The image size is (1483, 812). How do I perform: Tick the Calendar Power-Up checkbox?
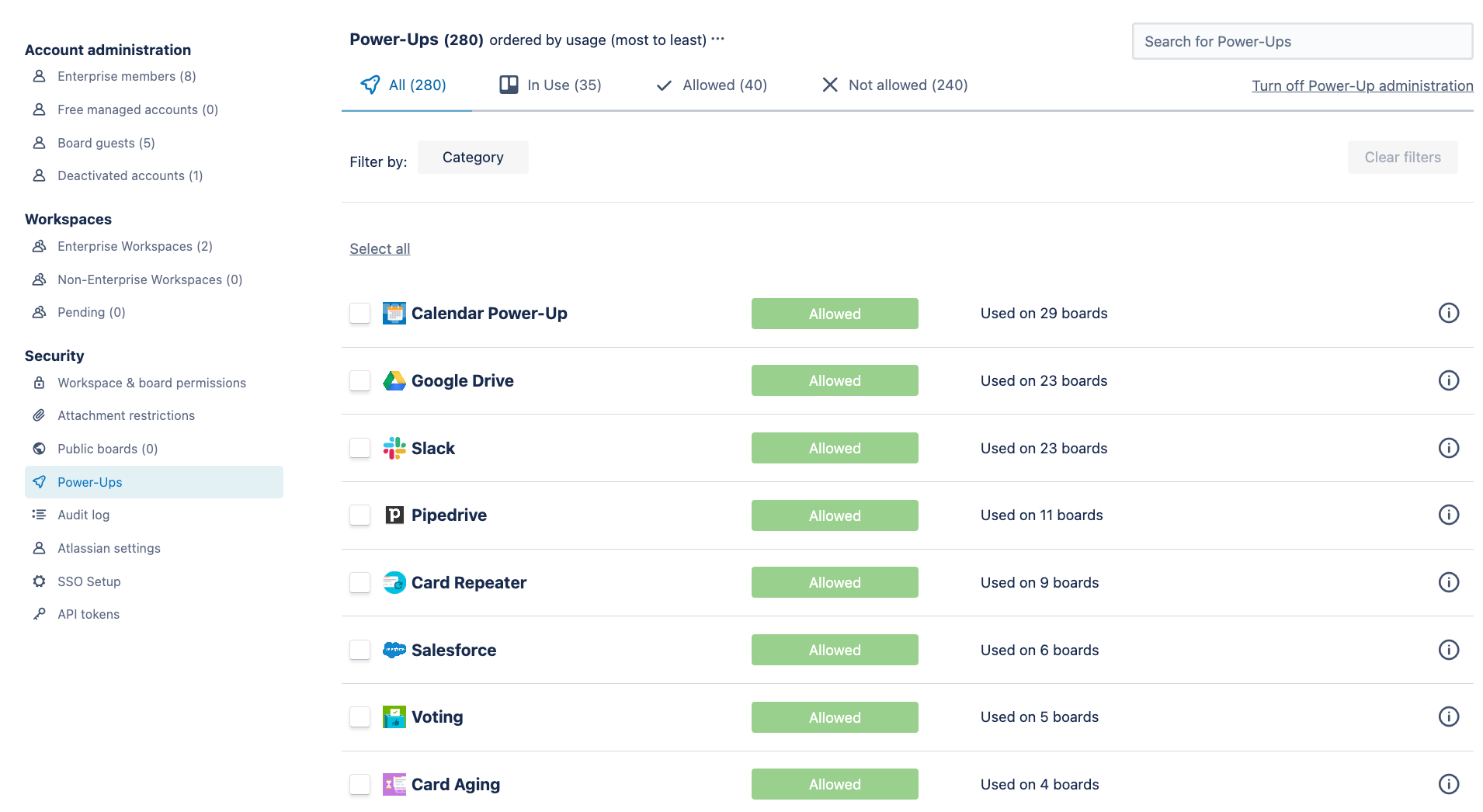(359, 314)
